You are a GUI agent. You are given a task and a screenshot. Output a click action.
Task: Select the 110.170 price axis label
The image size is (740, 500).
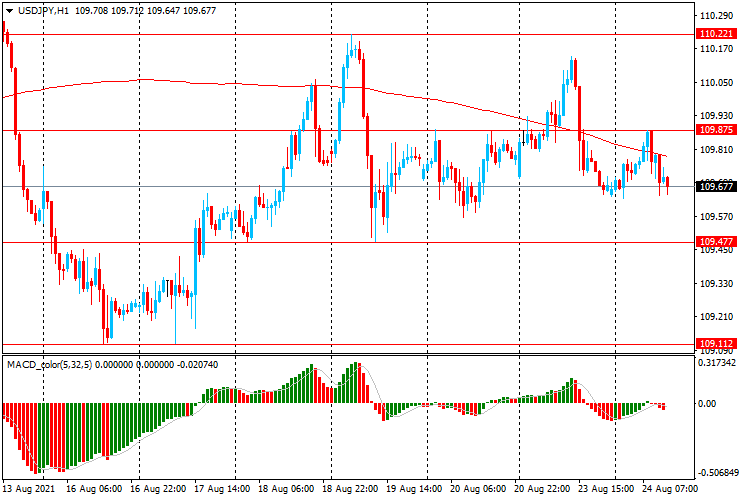point(716,49)
